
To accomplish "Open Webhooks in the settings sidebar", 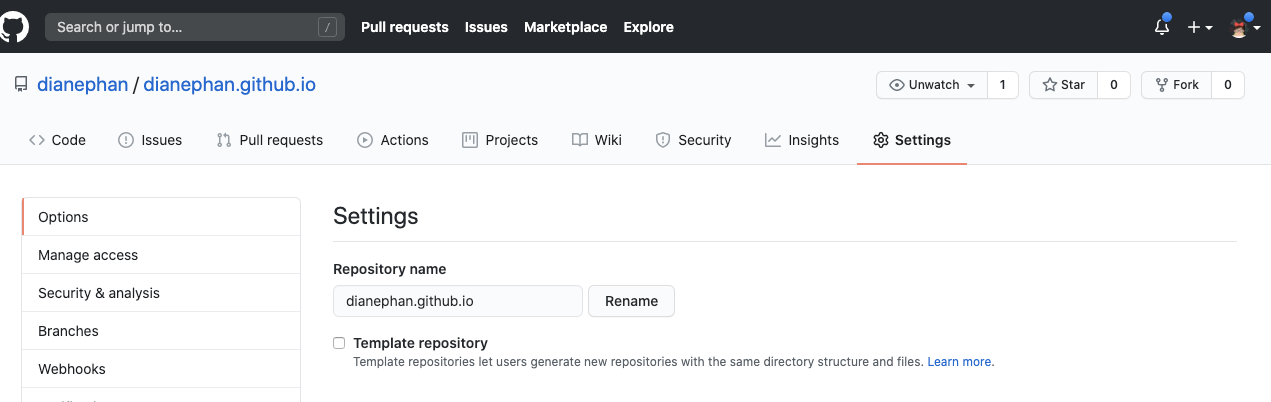I will pyautogui.click(x=161, y=369).
